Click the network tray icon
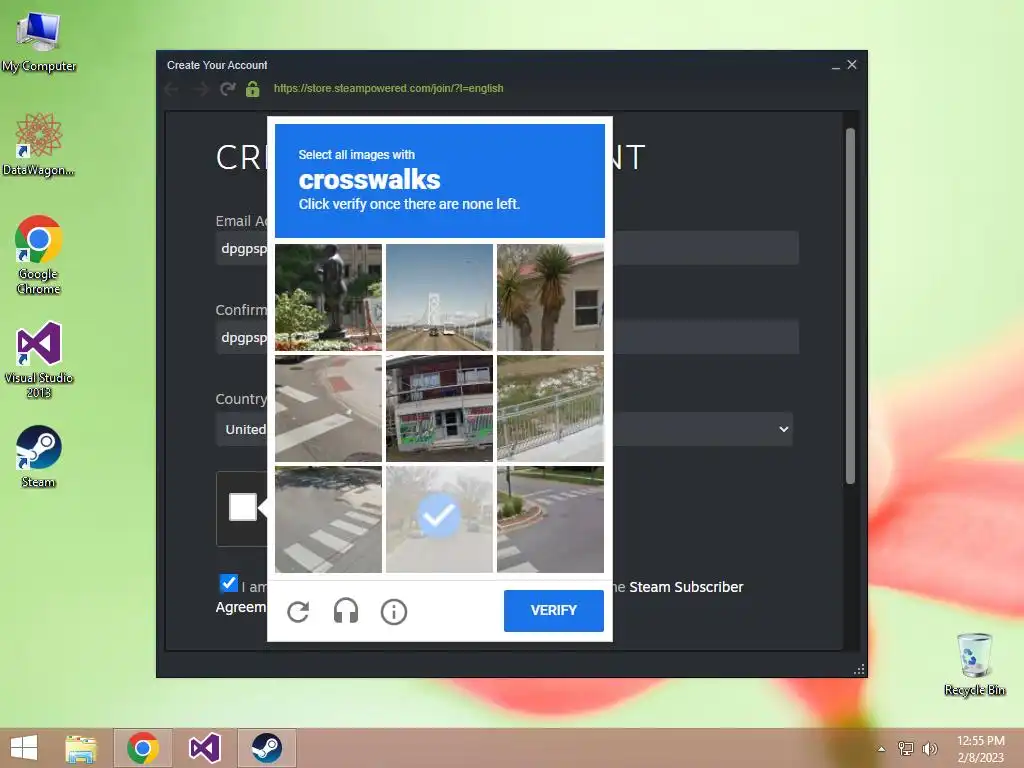This screenshot has width=1024, height=768. 906,748
